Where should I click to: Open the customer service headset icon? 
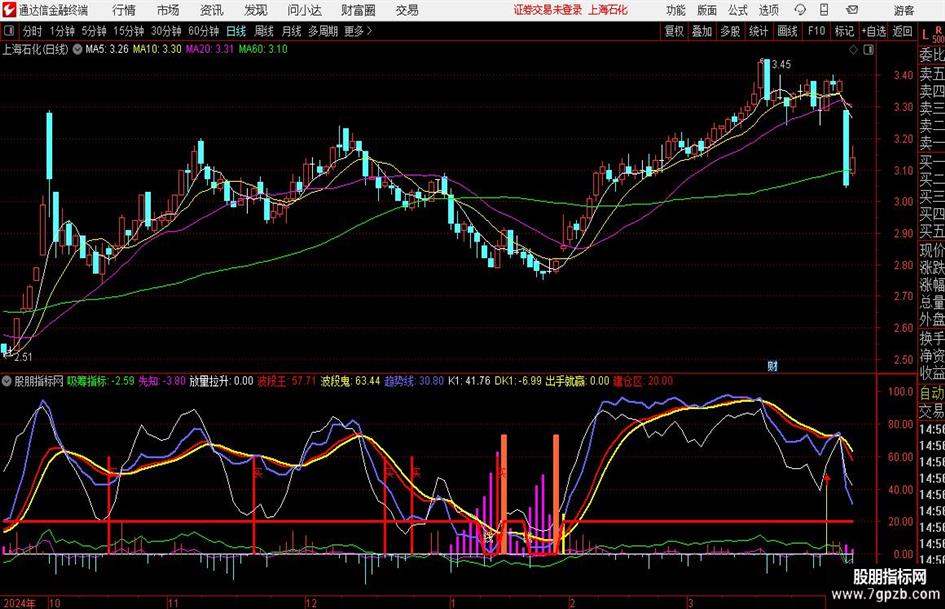coord(800,10)
